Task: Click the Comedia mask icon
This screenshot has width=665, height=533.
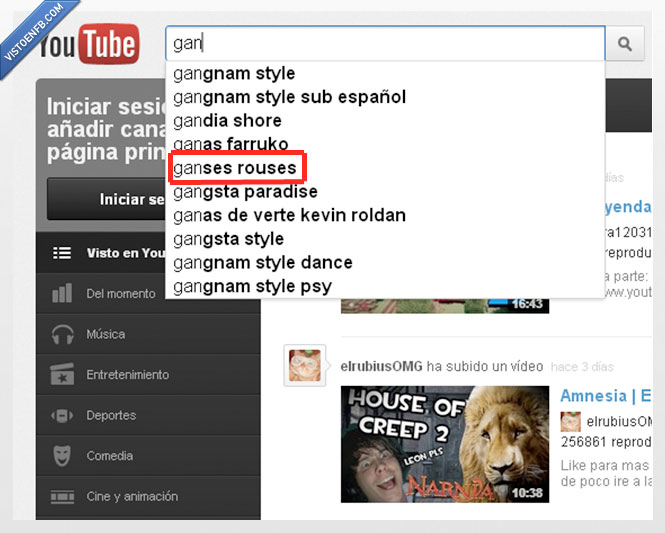Action: 62,456
